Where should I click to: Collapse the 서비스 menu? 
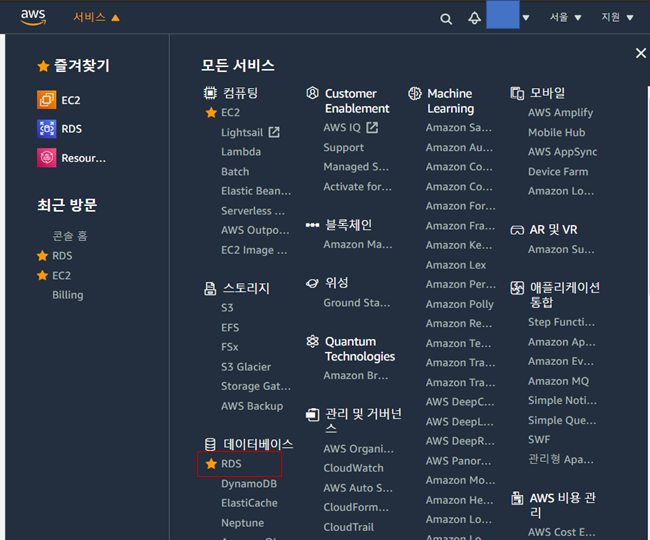pos(97,17)
